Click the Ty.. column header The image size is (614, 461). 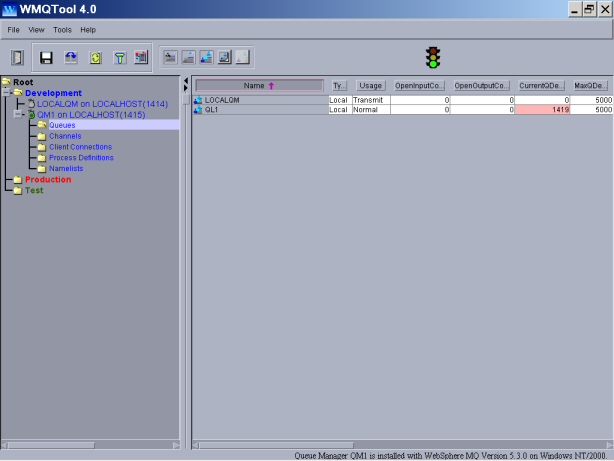(x=339, y=85)
